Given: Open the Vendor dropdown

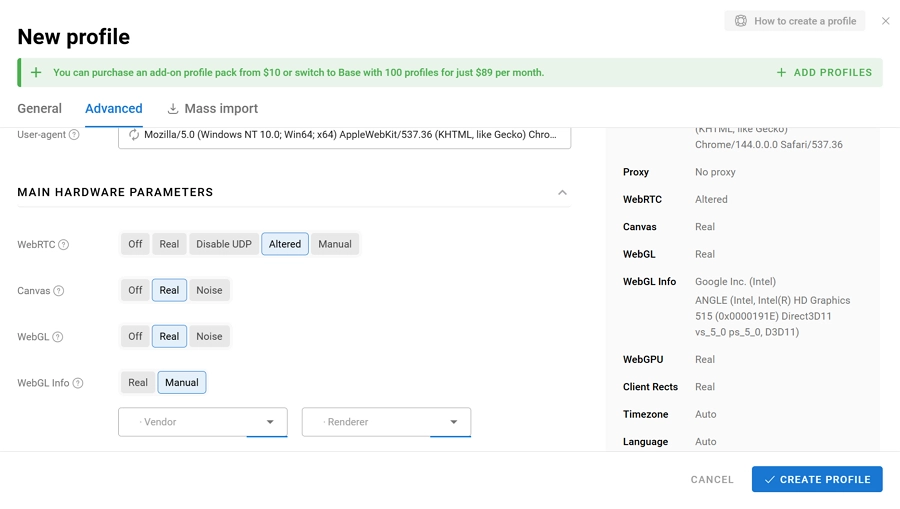Looking at the screenshot, I should [x=203, y=422].
